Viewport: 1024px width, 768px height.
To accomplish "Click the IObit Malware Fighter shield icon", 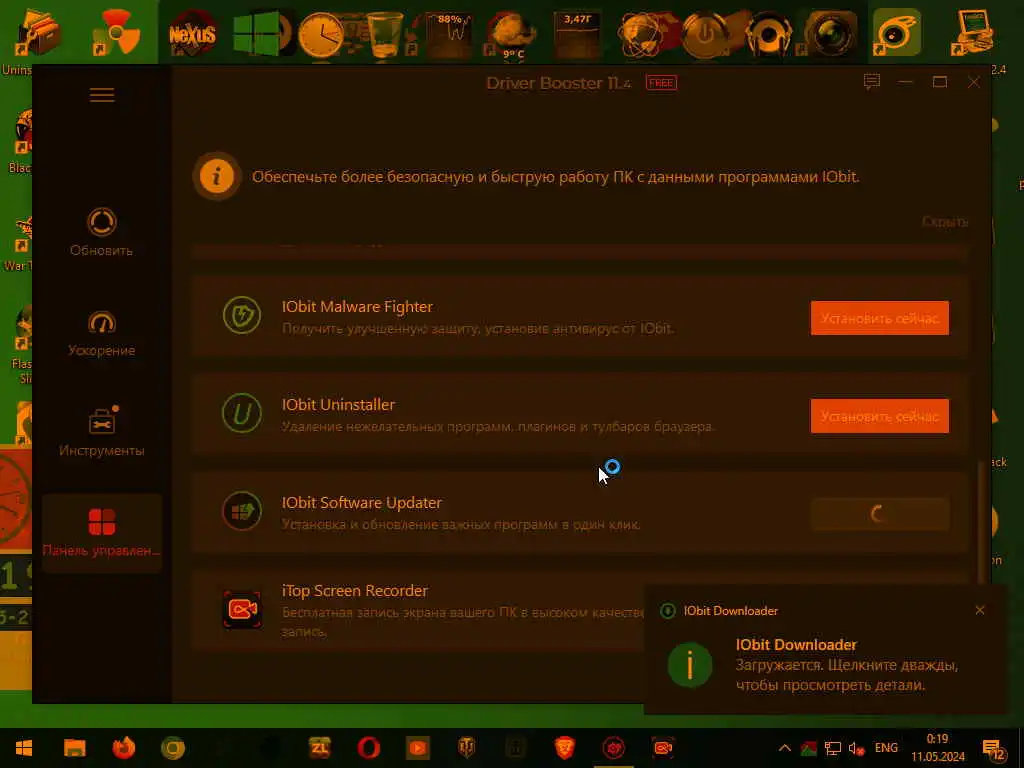I will pyautogui.click(x=242, y=315).
